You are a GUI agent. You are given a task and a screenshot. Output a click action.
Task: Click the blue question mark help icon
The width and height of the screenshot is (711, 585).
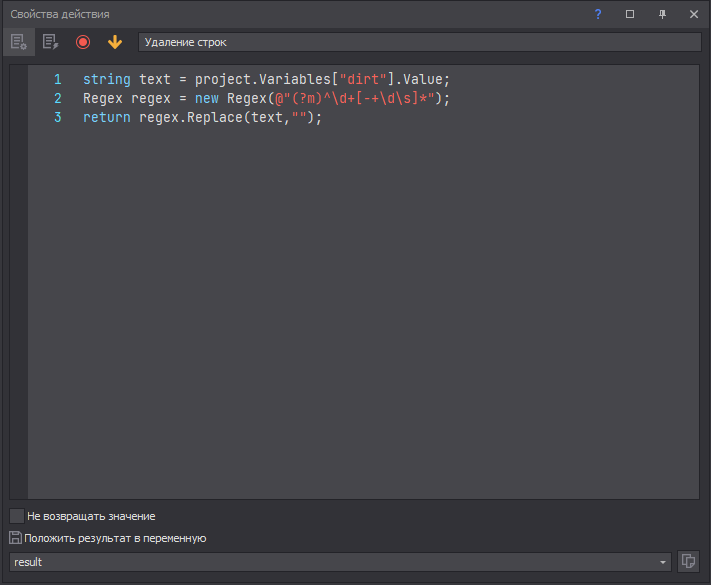coord(598,14)
